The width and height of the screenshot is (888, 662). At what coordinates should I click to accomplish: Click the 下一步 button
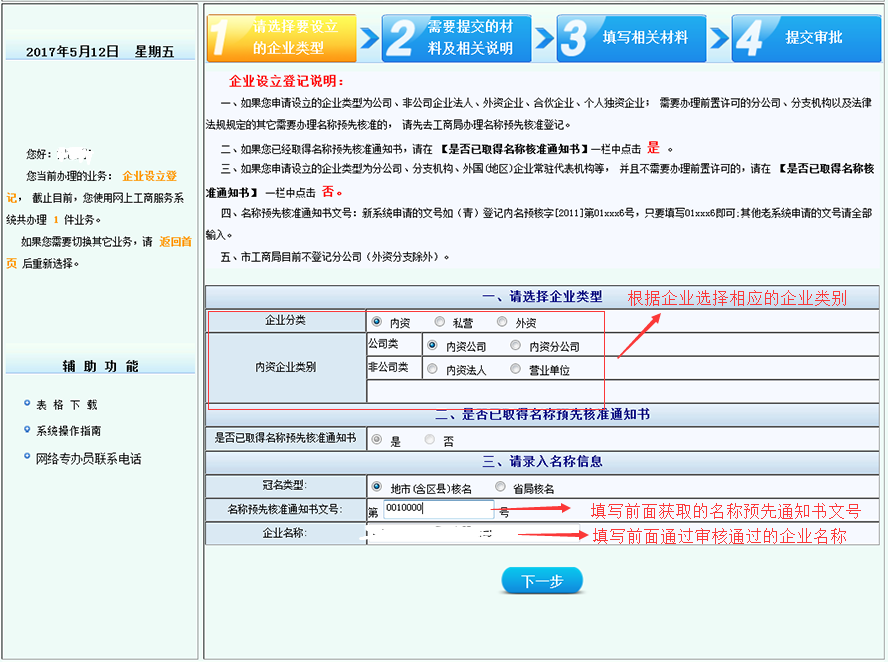click(x=543, y=580)
